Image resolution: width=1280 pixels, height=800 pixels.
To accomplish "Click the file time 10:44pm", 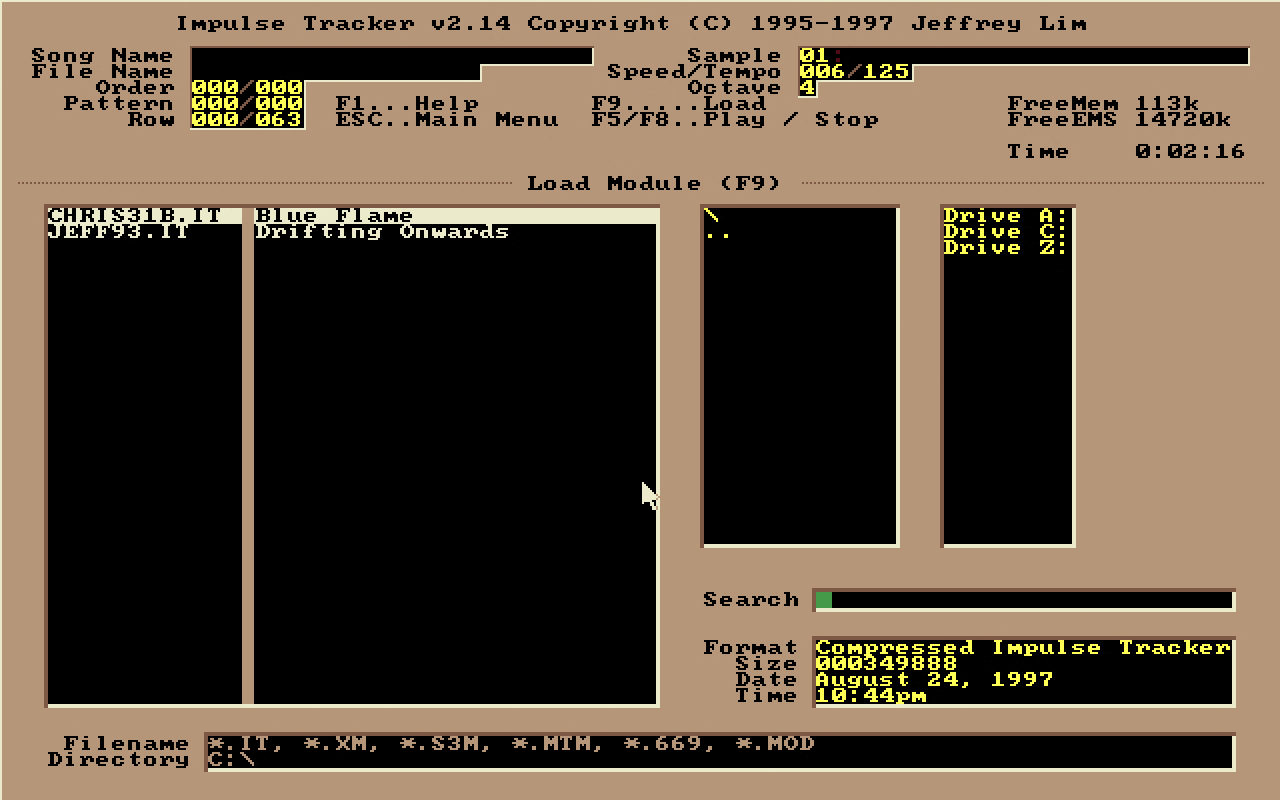I will pos(871,696).
